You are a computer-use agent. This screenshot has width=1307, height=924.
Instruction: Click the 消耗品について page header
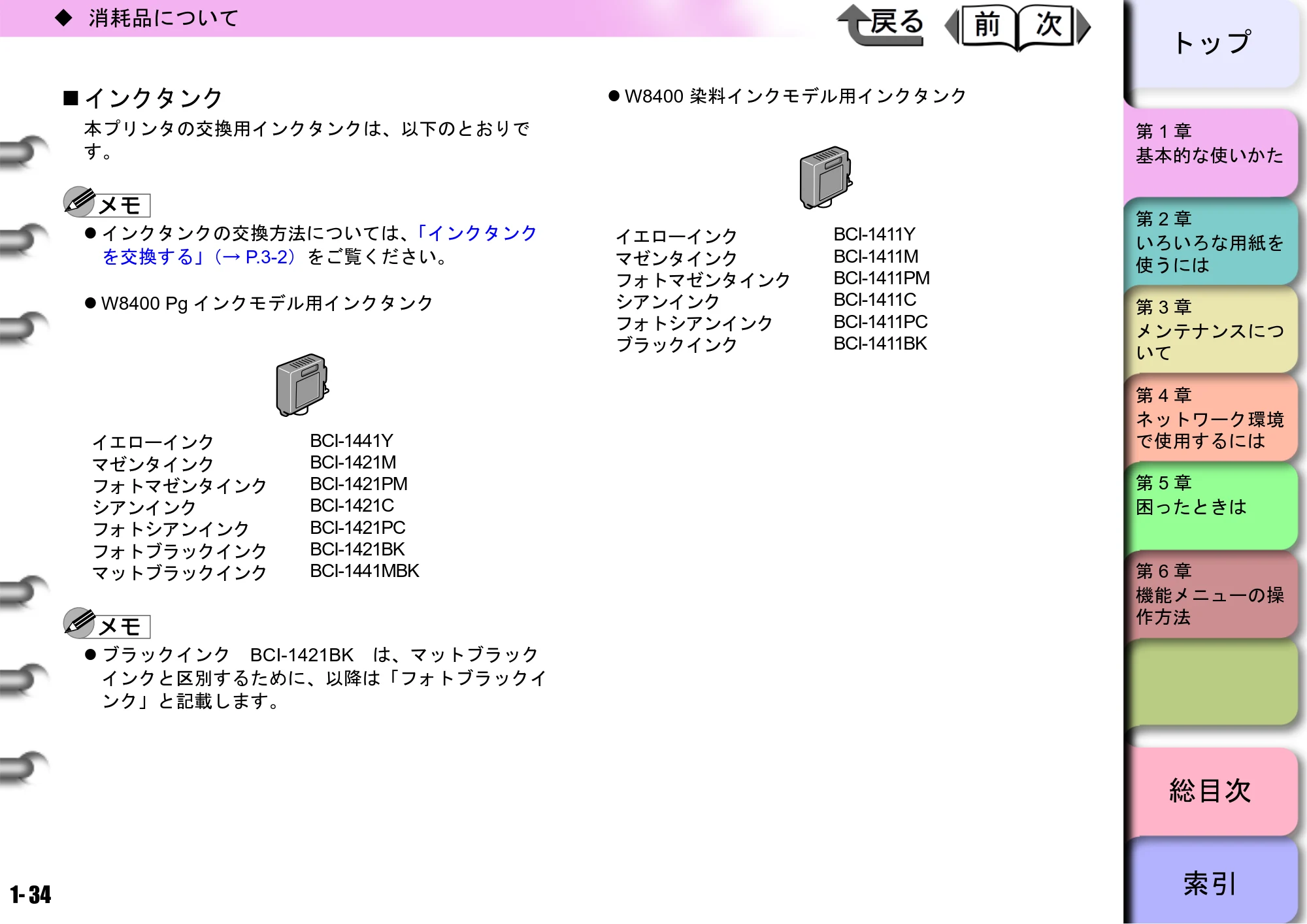coord(163,18)
